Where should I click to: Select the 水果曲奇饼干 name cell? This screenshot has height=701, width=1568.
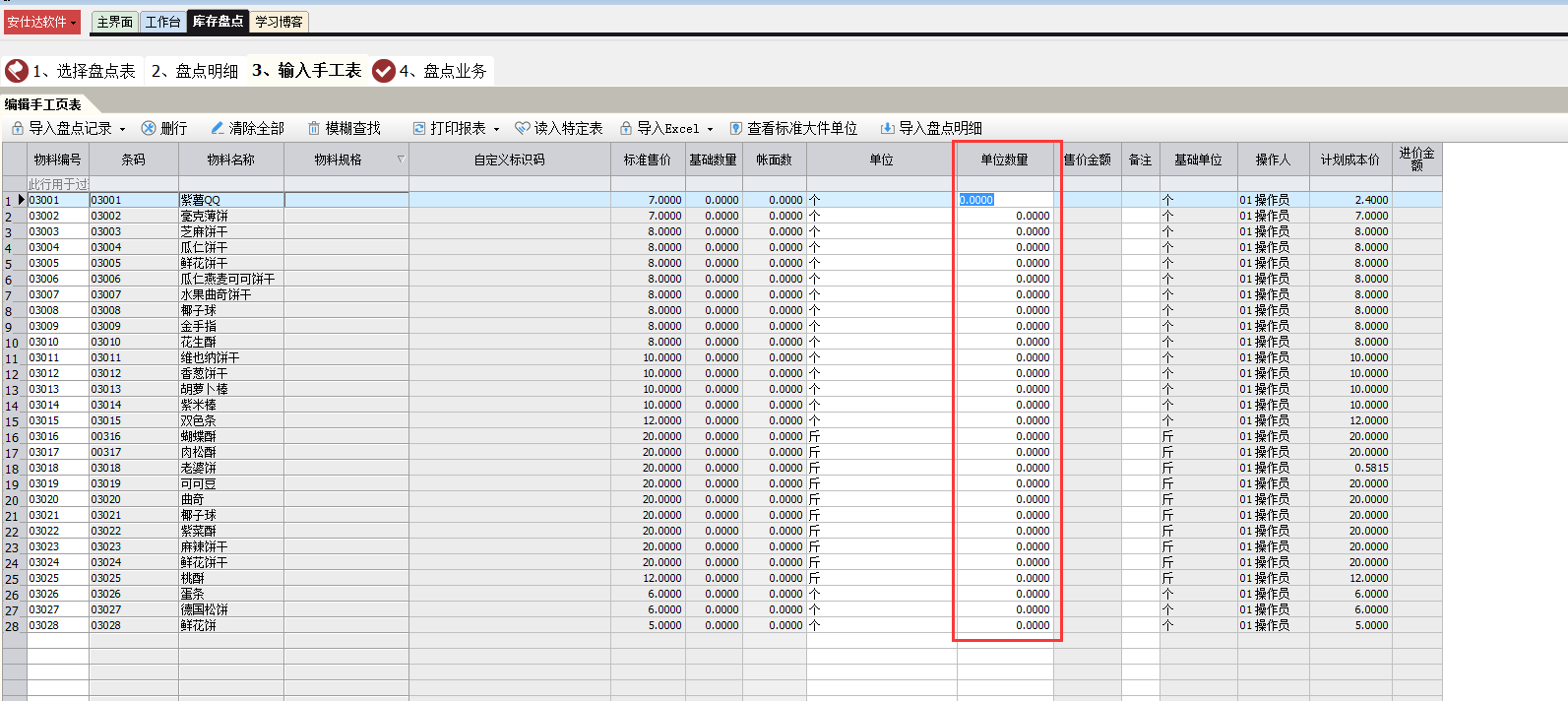[231, 294]
